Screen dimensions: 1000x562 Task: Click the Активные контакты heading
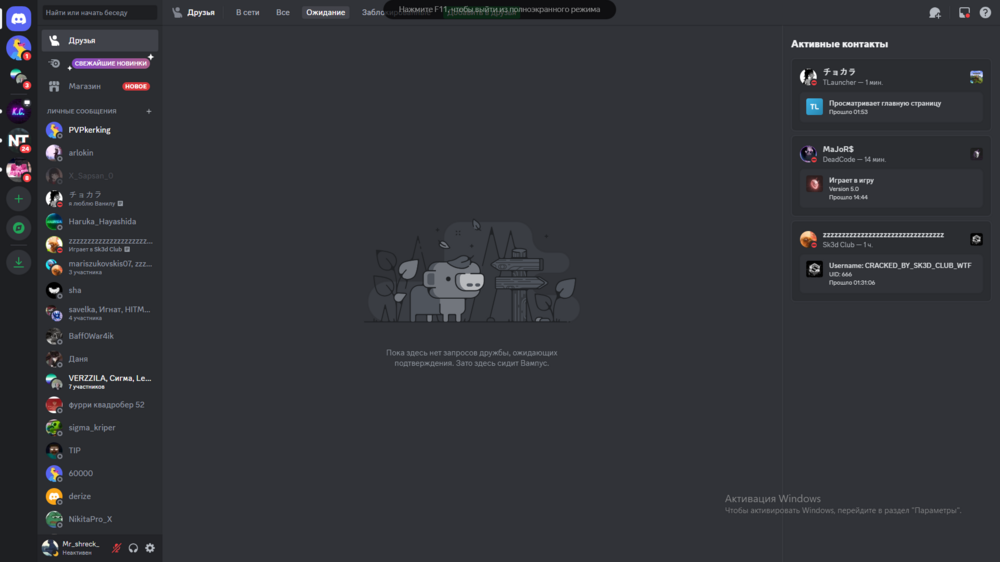click(x=839, y=44)
